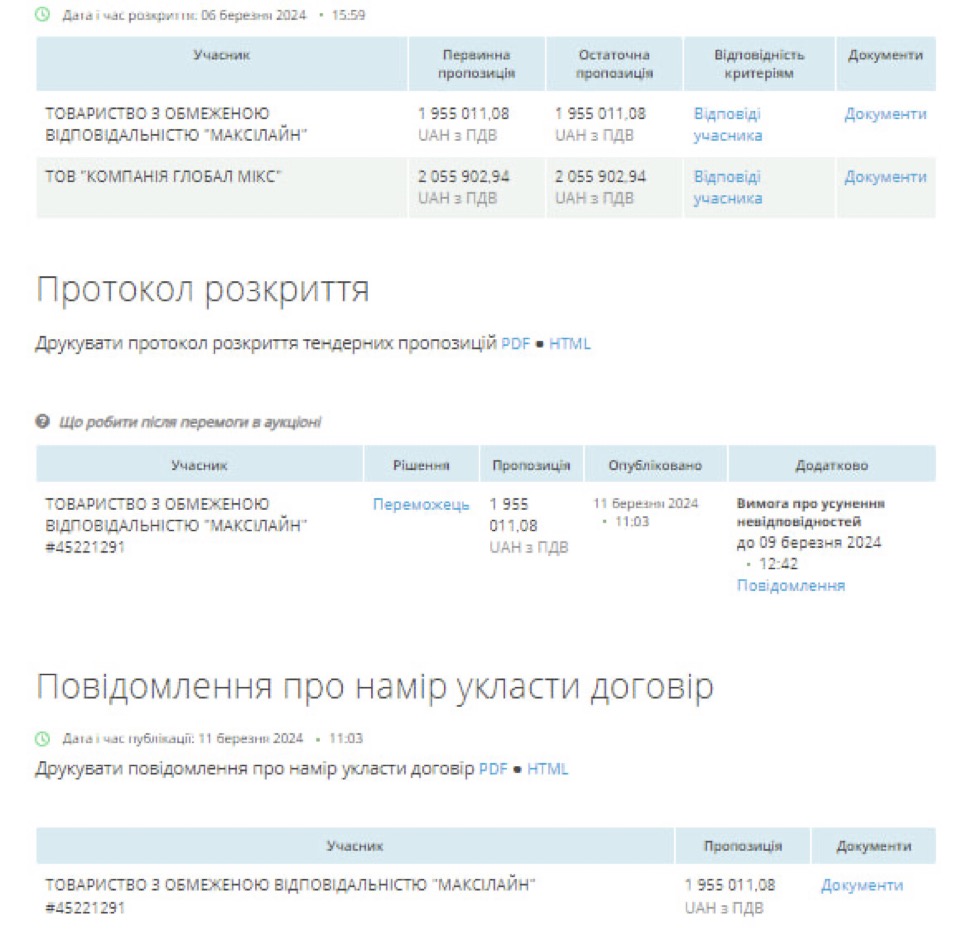
Task: Open Документи in the contract intent table
Action: (x=861, y=885)
